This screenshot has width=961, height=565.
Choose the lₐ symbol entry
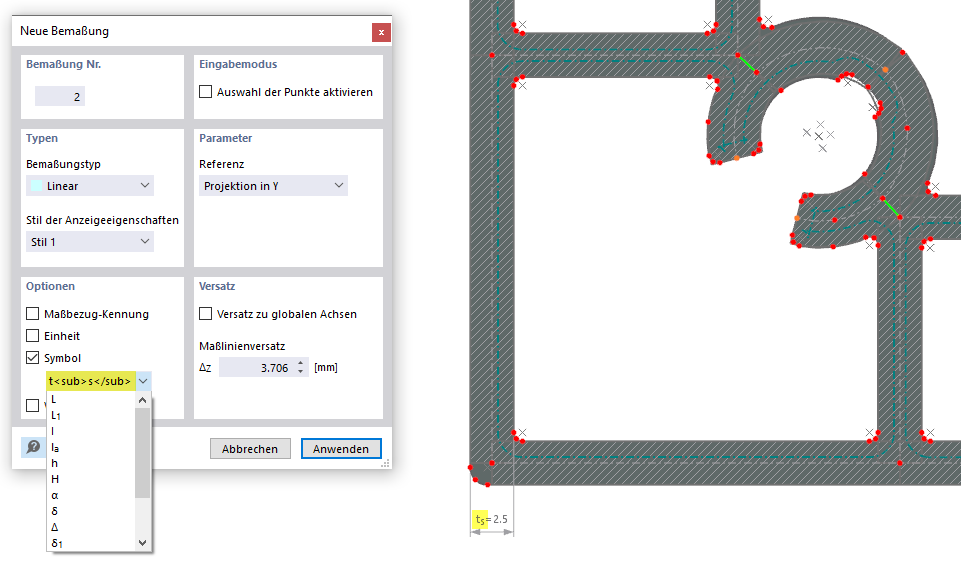tap(91, 447)
